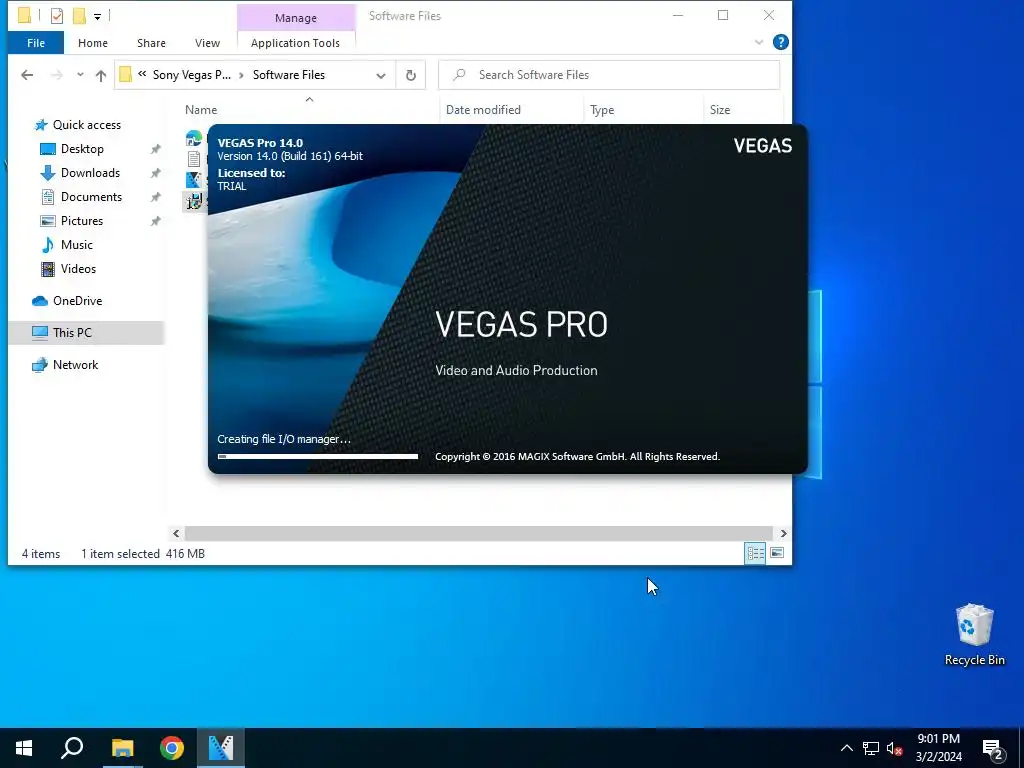Switch to the Home ribbon tab
The height and width of the screenshot is (768, 1024).
tap(93, 43)
